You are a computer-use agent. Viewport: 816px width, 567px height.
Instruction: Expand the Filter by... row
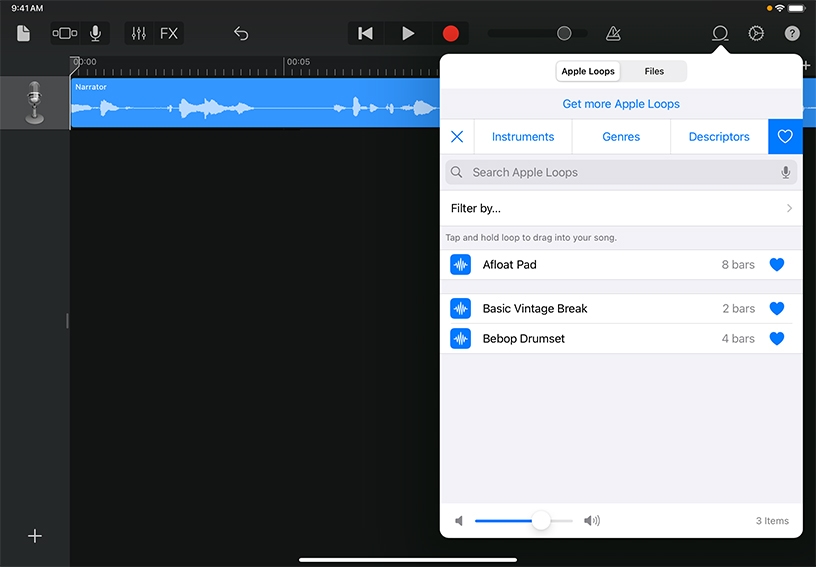(620, 208)
